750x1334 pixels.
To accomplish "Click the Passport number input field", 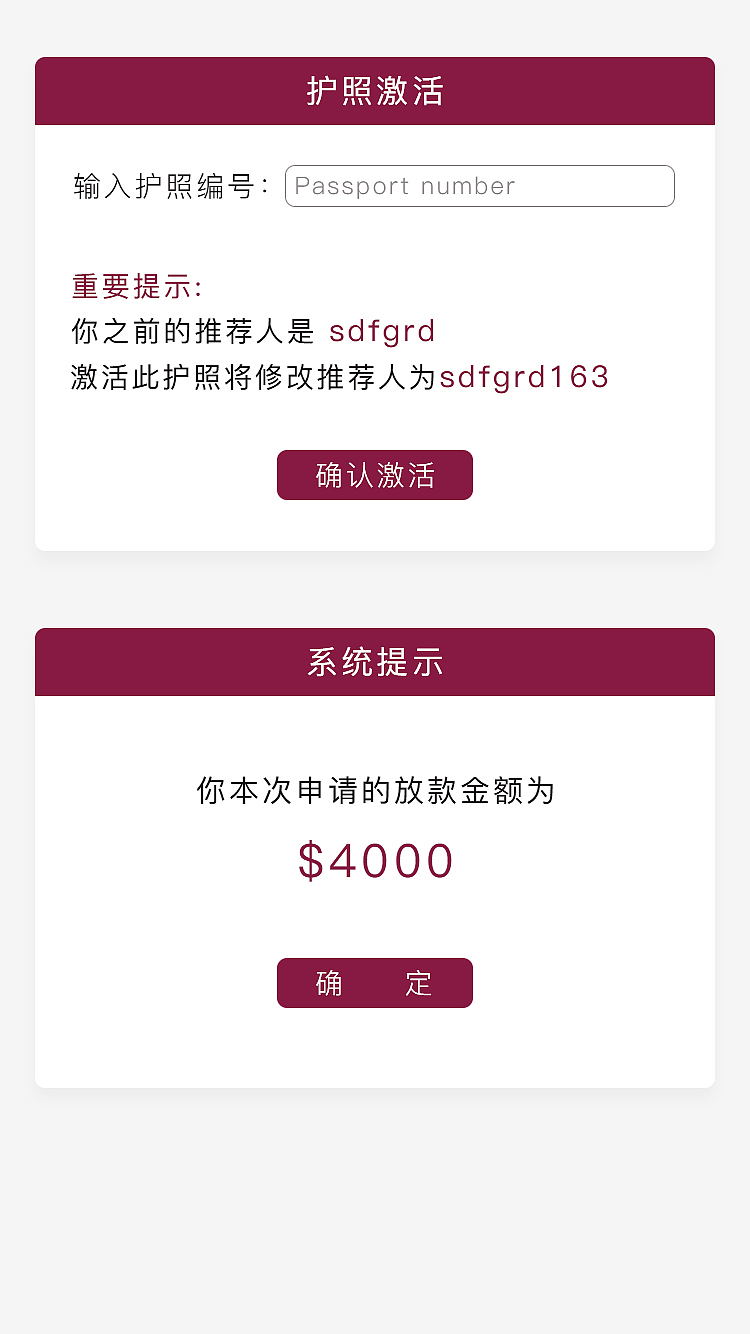I will click(x=479, y=186).
